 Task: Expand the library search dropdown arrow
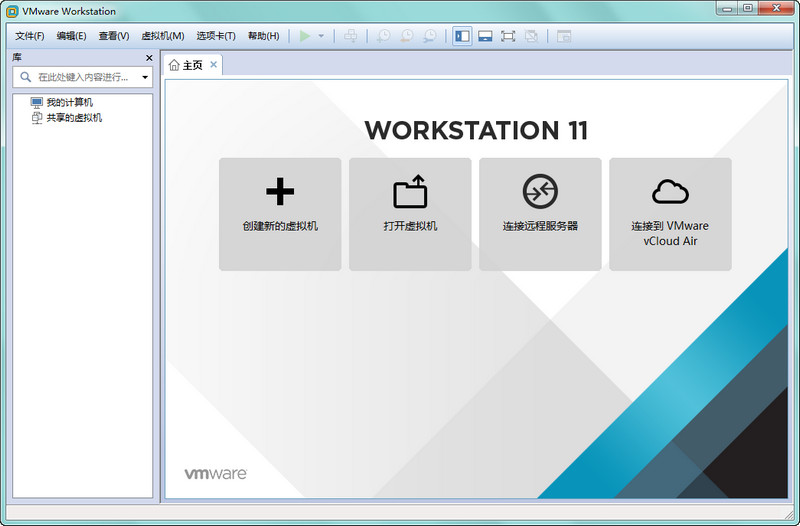[x=145, y=77]
